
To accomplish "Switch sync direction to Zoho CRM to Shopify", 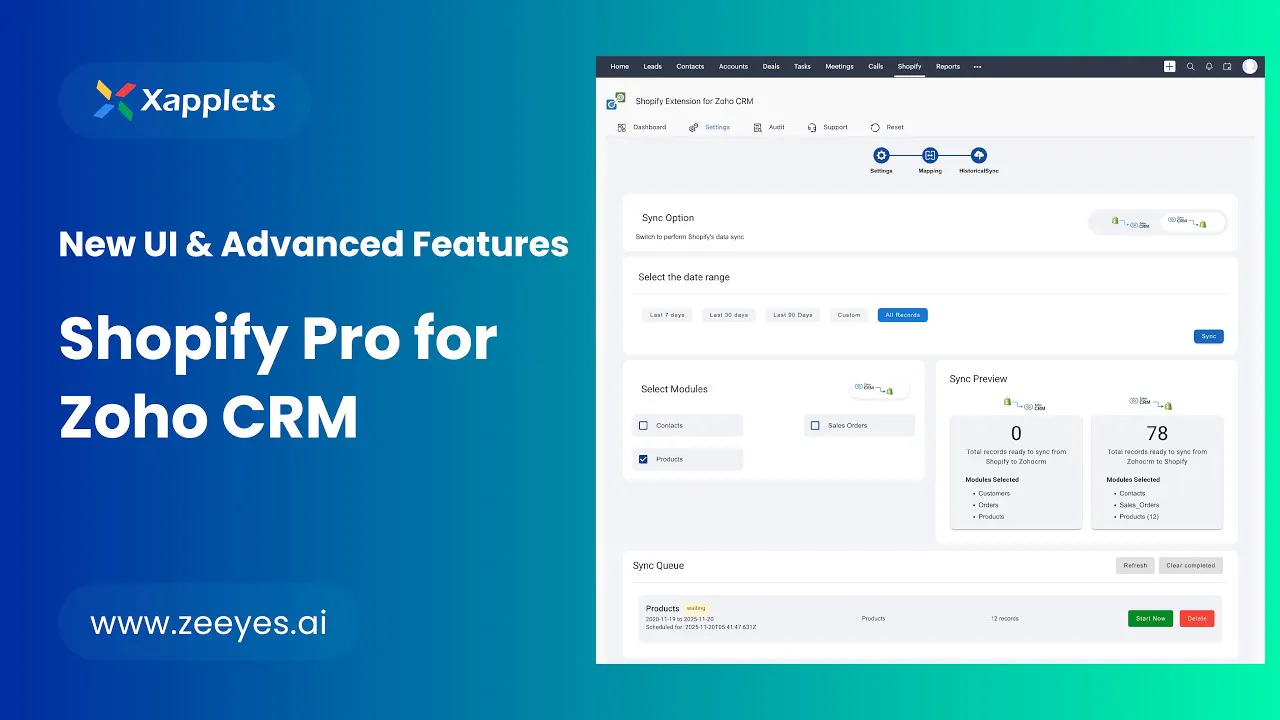I will pyautogui.click(x=1192, y=222).
